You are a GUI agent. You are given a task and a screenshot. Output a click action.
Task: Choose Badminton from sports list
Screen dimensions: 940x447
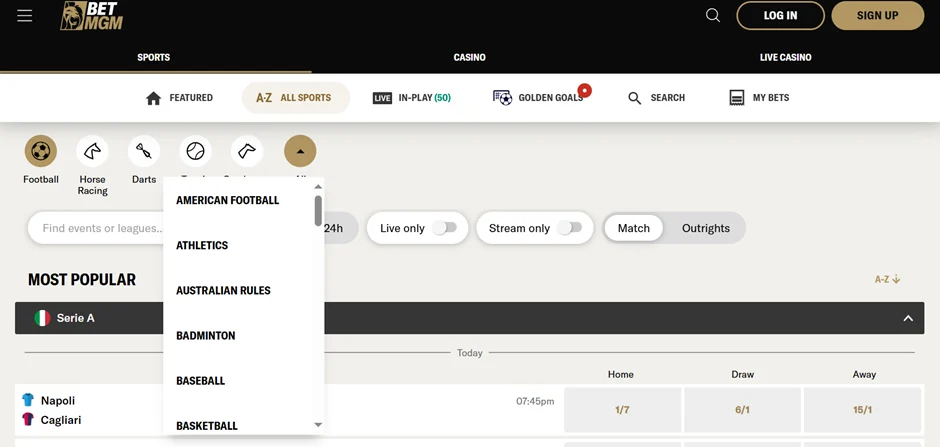coord(206,336)
